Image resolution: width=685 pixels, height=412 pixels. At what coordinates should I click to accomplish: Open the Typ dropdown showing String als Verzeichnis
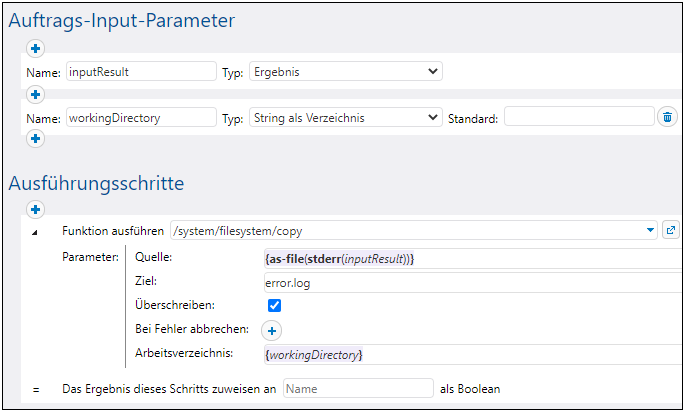[x=345, y=117]
